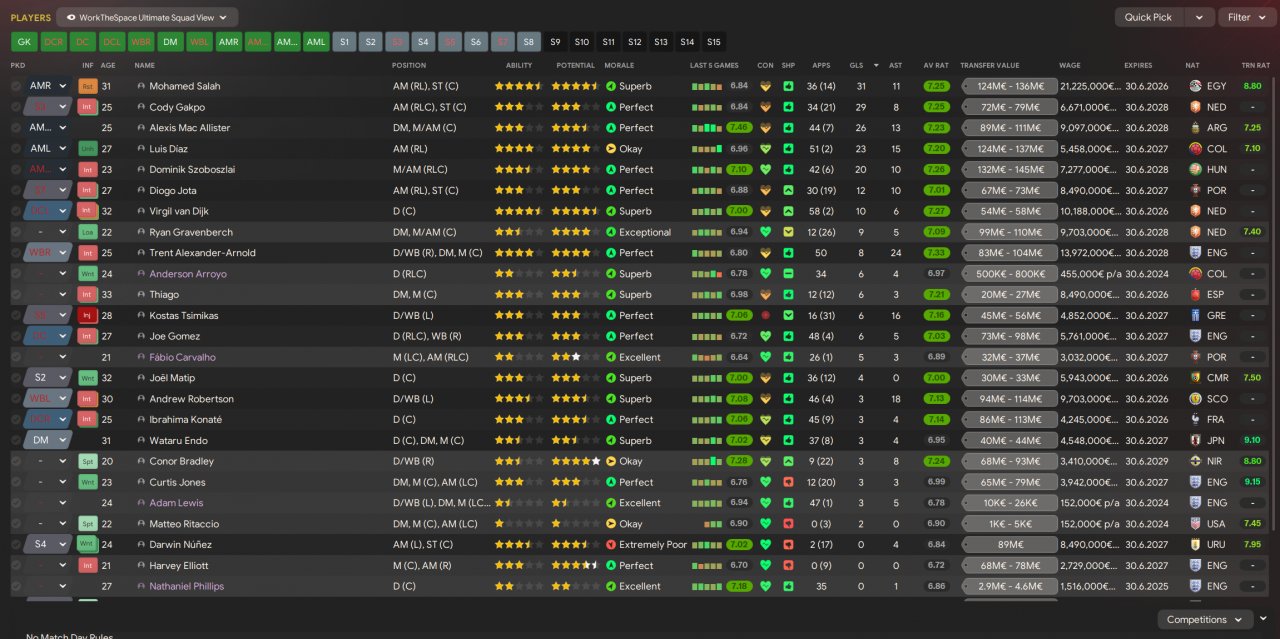Click Ryan Gravenberch's yellow sharpness icon
The width and height of the screenshot is (1280, 639).
point(789,232)
